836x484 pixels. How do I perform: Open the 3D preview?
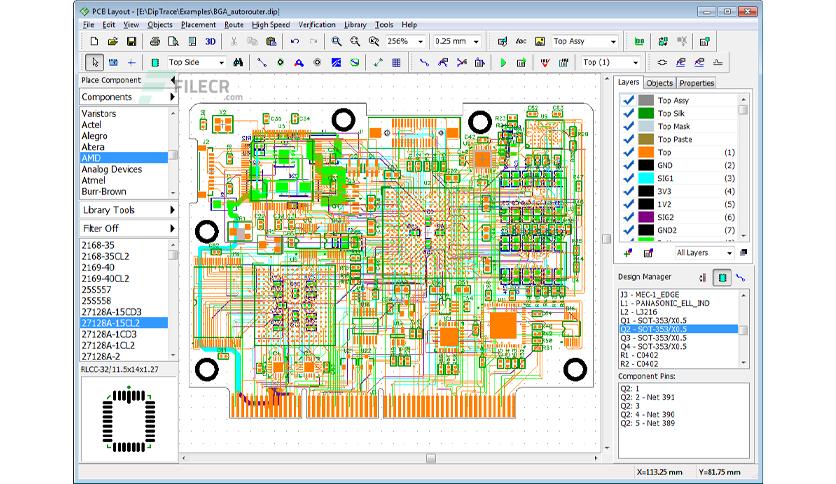(x=211, y=41)
